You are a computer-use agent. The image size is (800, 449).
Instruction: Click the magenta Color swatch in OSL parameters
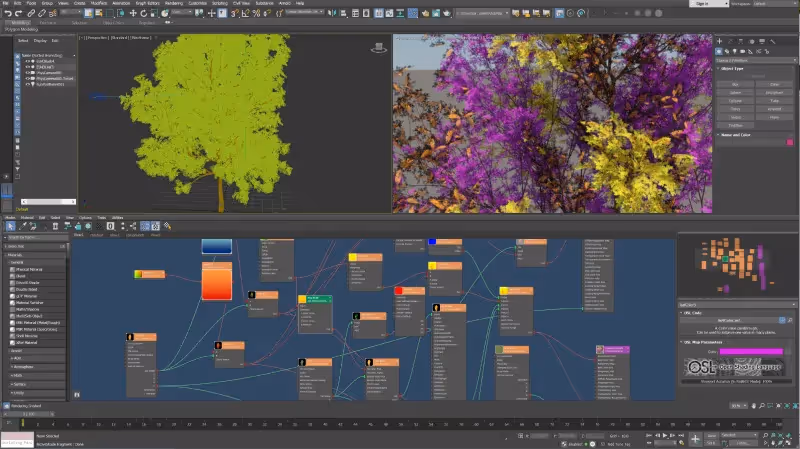(x=751, y=351)
